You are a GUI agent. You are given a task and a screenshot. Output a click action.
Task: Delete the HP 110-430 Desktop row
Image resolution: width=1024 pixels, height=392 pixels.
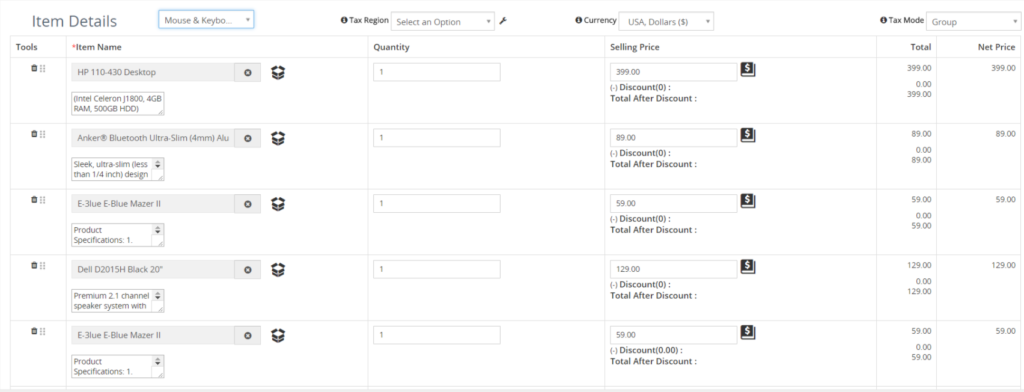pos(34,69)
